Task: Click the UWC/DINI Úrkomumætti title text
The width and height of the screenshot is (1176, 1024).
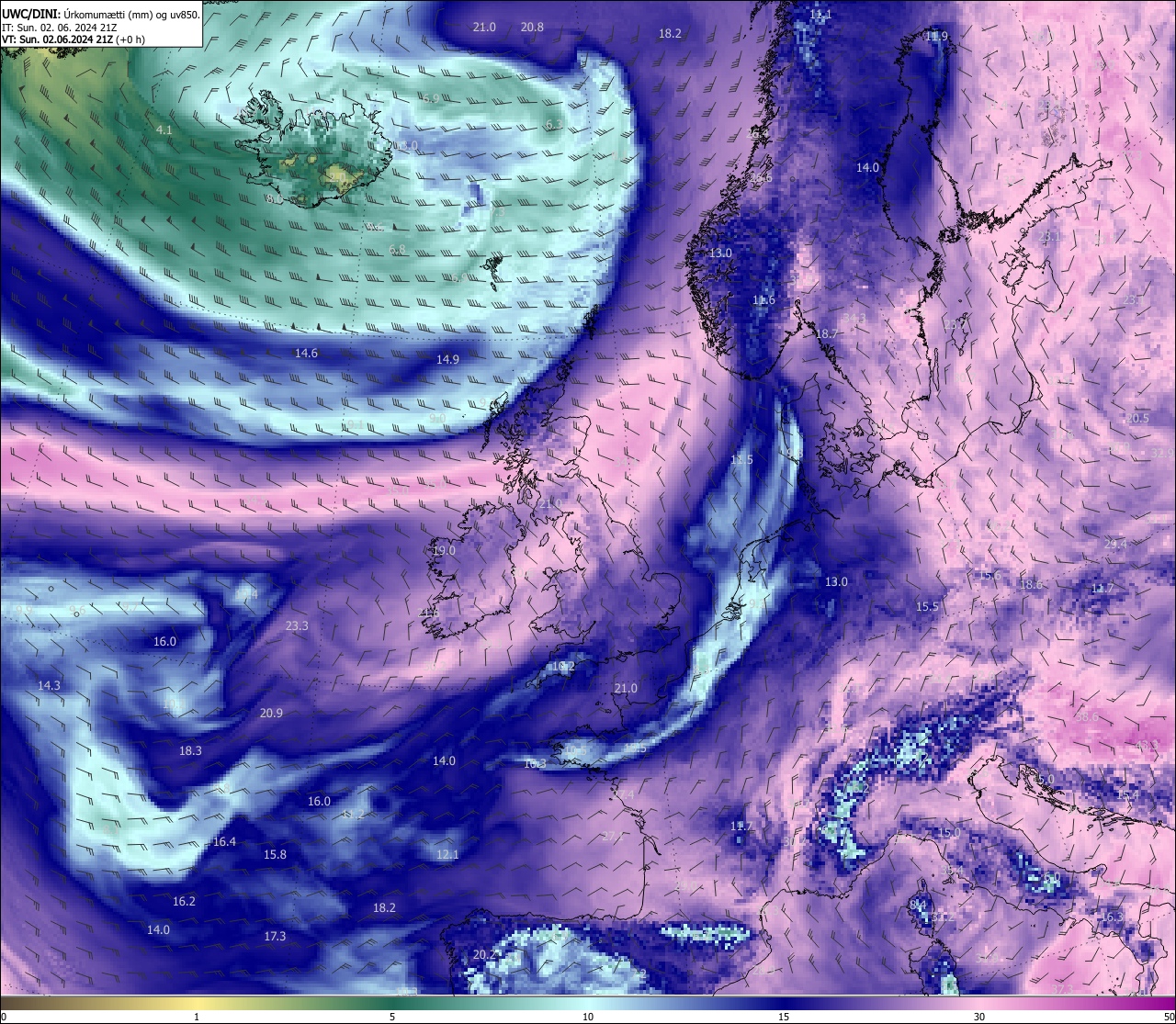Action: tap(101, 14)
